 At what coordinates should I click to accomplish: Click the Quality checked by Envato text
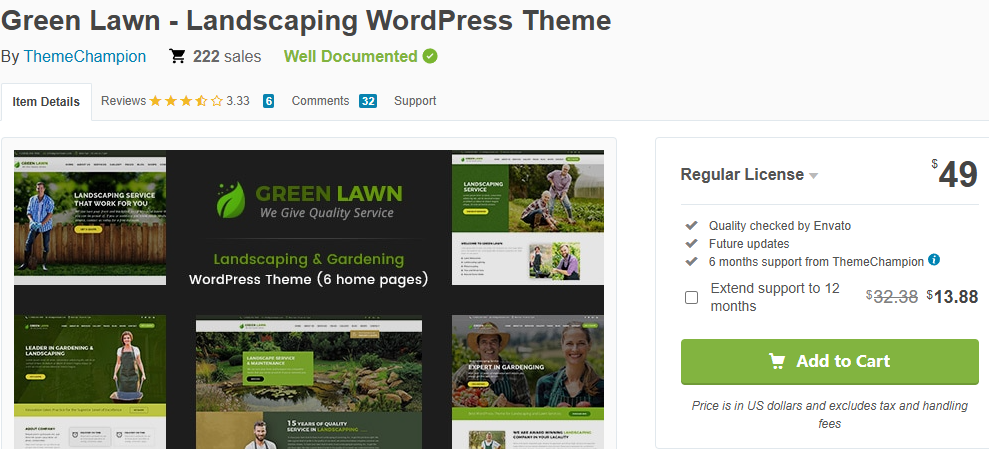coord(780,226)
